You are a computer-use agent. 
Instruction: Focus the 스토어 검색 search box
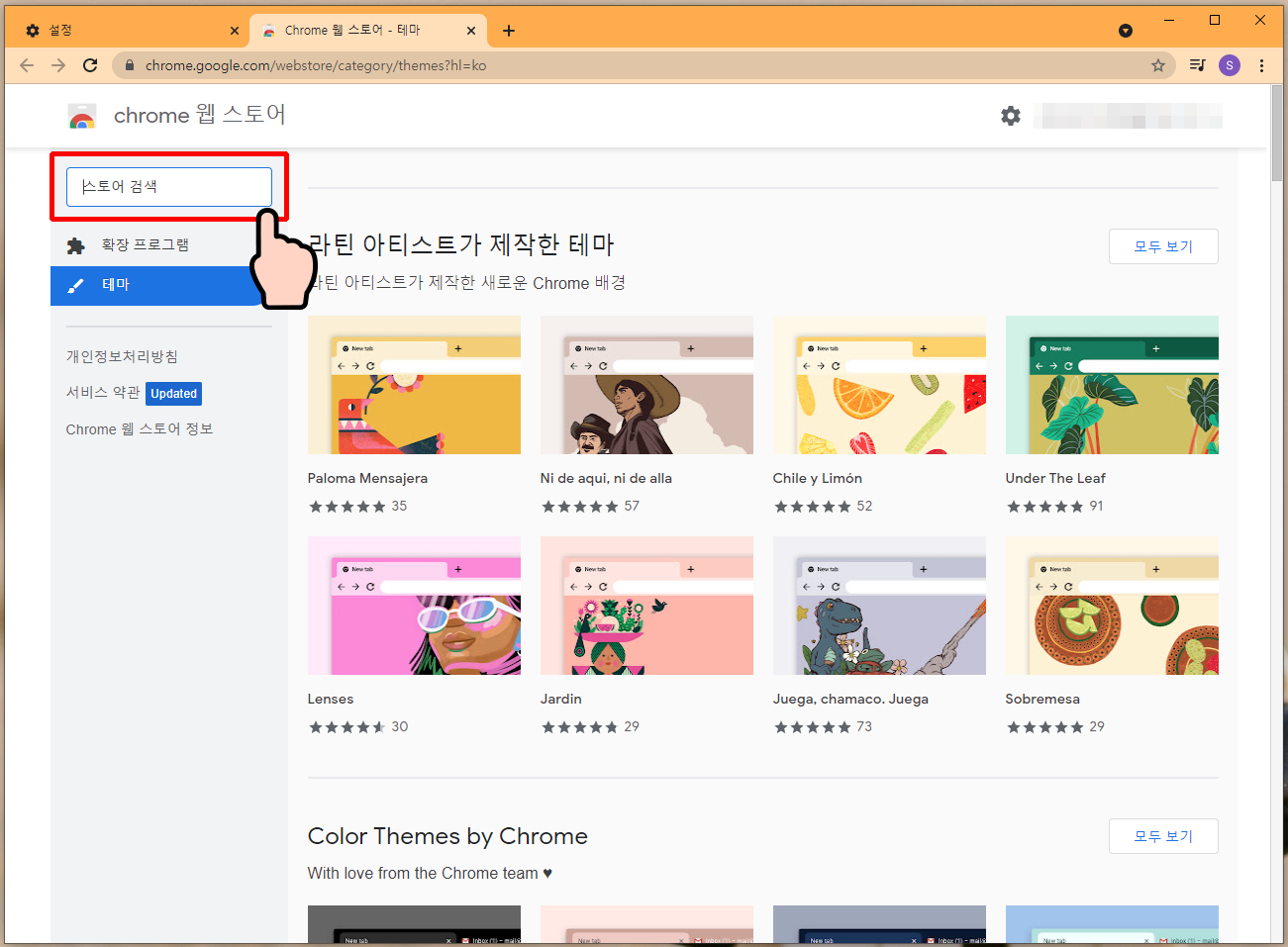[169, 186]
